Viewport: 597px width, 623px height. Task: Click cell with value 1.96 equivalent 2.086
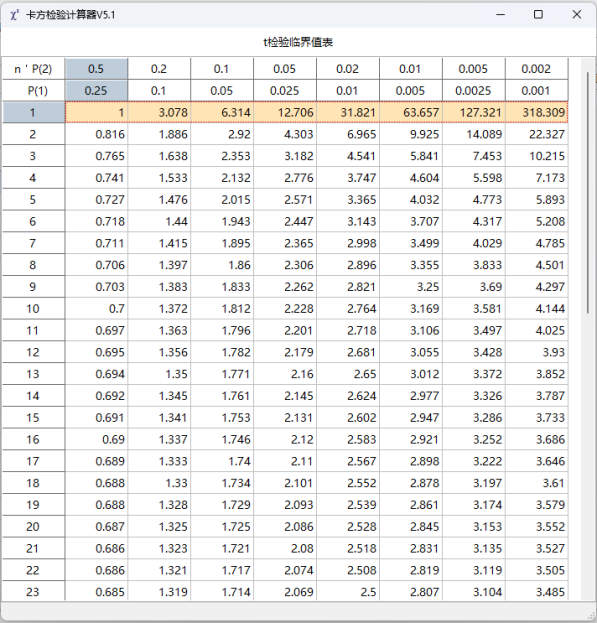point(285,526)
